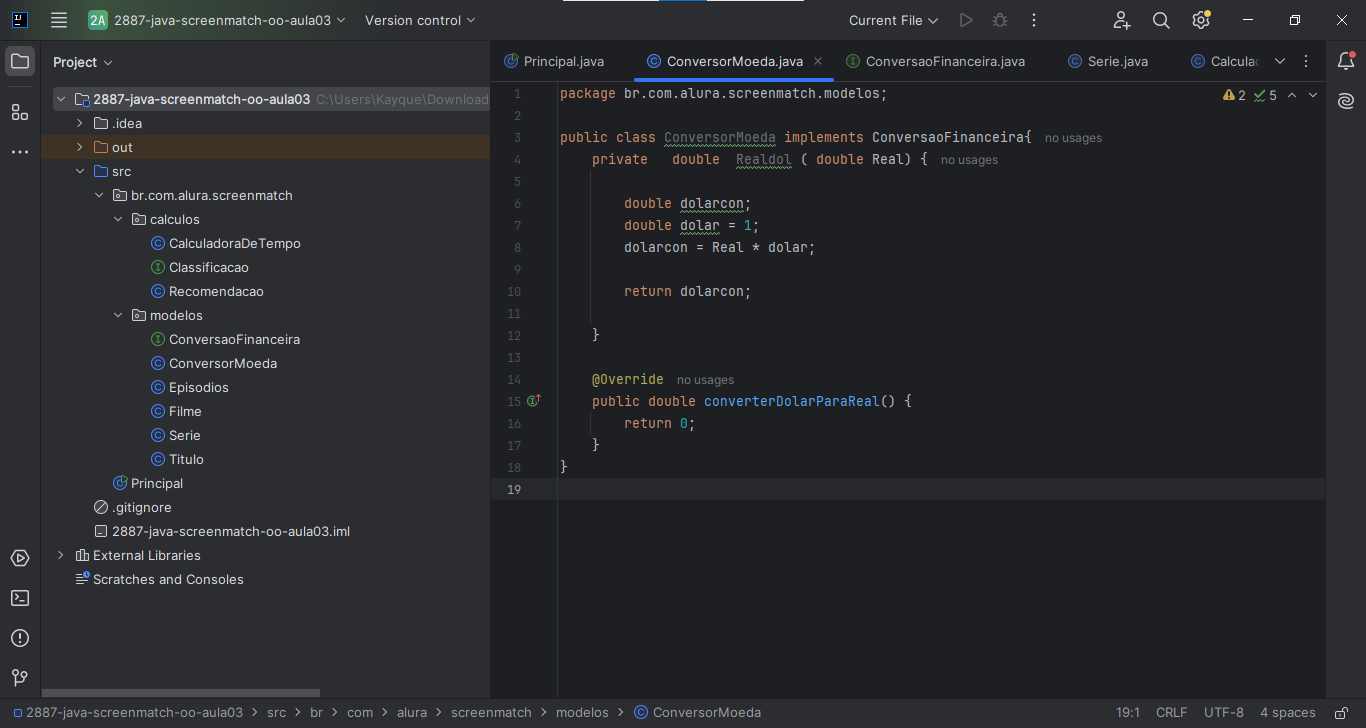Change UTF-8 file encoding
Screen dimensions: 1366x728
pyautogui.click(x=1224, y=713)
